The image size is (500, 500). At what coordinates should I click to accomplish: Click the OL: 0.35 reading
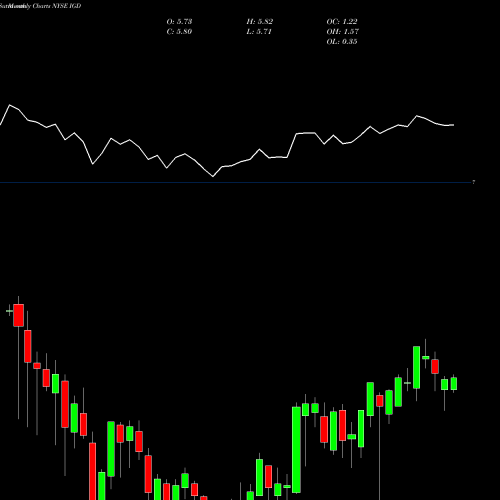pos(342,42)
